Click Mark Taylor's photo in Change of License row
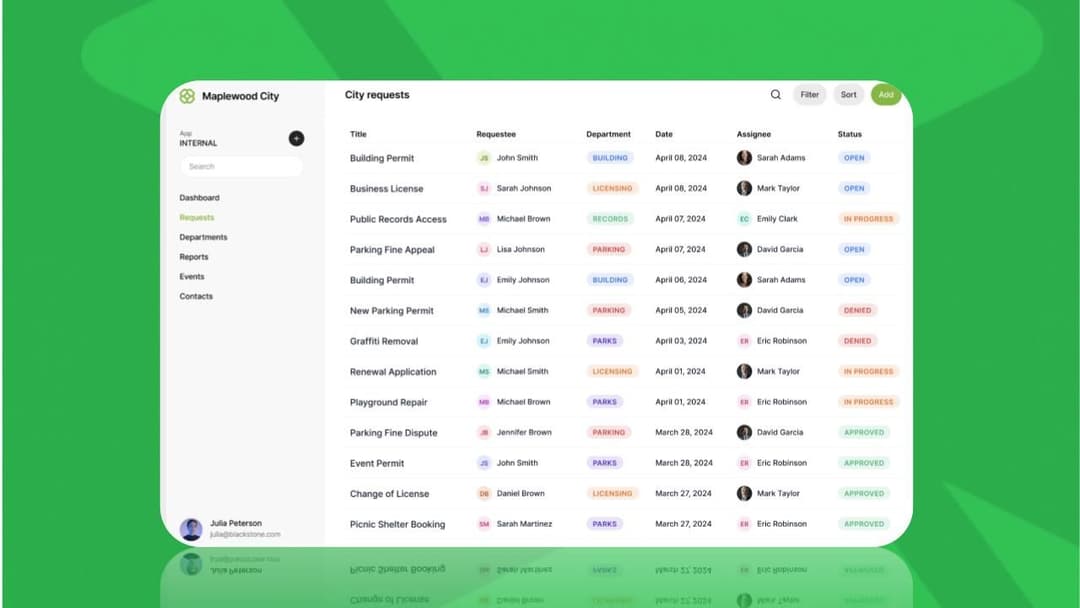Viewport: 1080px width, 608px height. point(744,493)
